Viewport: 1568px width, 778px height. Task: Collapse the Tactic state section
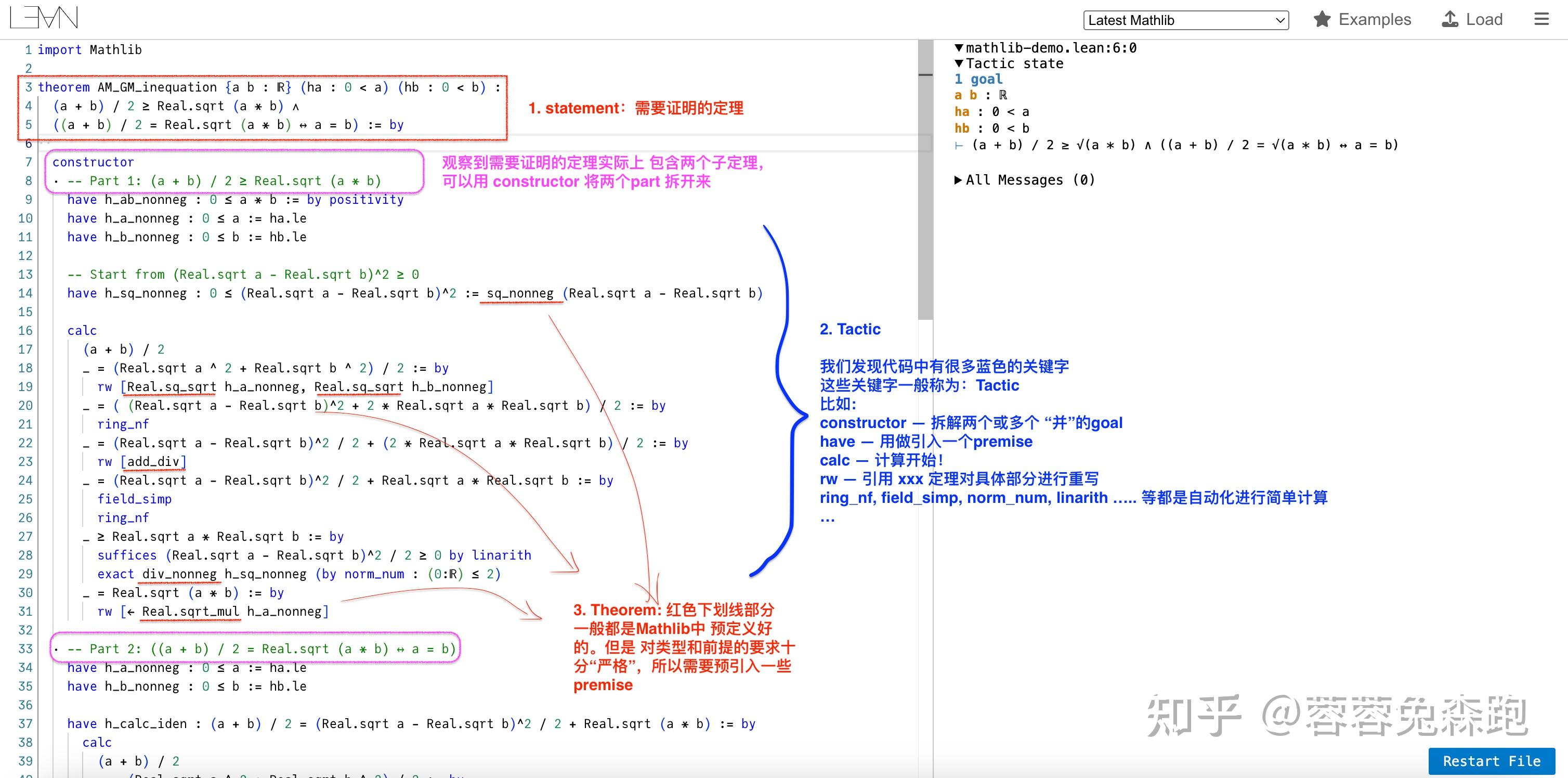tap(959, 63)
